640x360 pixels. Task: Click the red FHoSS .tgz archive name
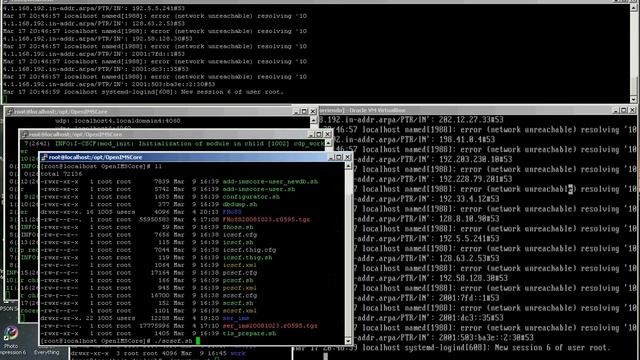click(x=266, y=219)
